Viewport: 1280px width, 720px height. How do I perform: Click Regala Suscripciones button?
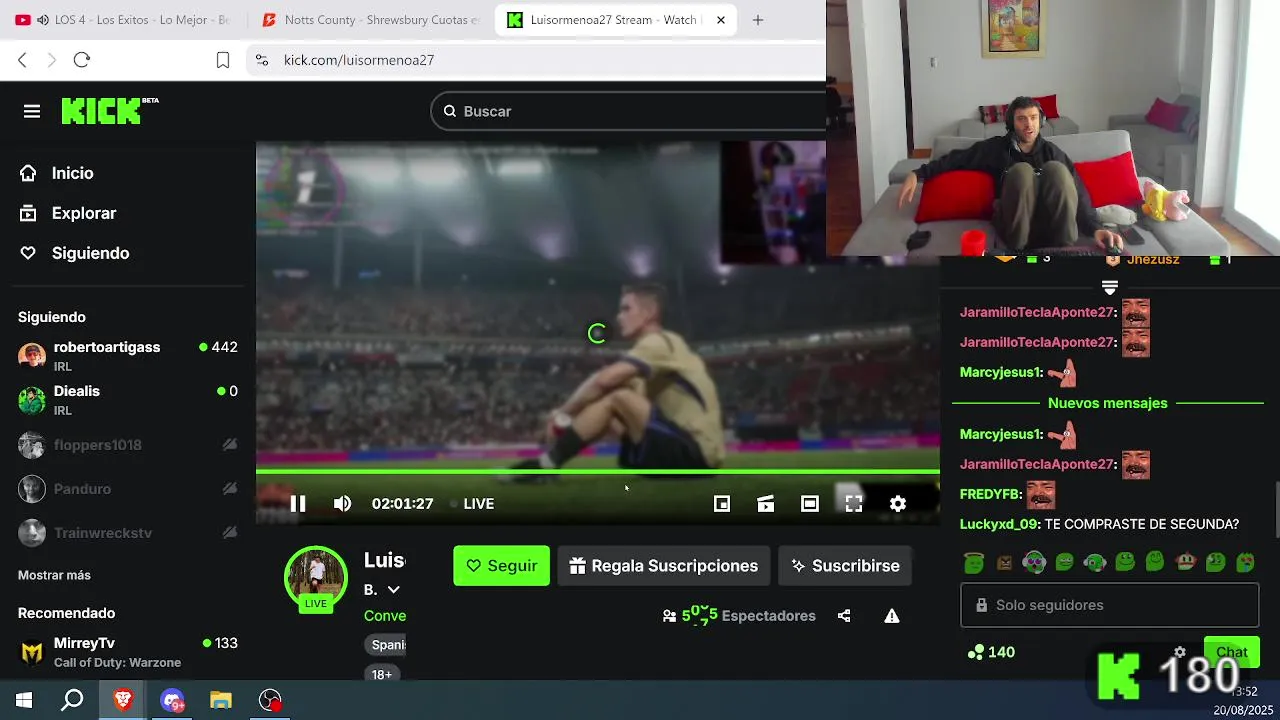pyautogui.click(x=664, y=566)
